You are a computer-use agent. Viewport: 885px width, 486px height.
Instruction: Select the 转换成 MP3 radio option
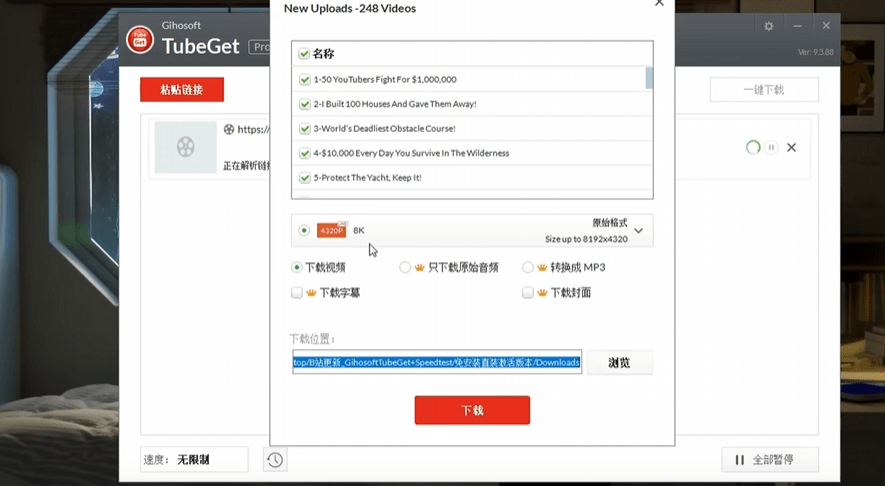(x=528, y=267)
